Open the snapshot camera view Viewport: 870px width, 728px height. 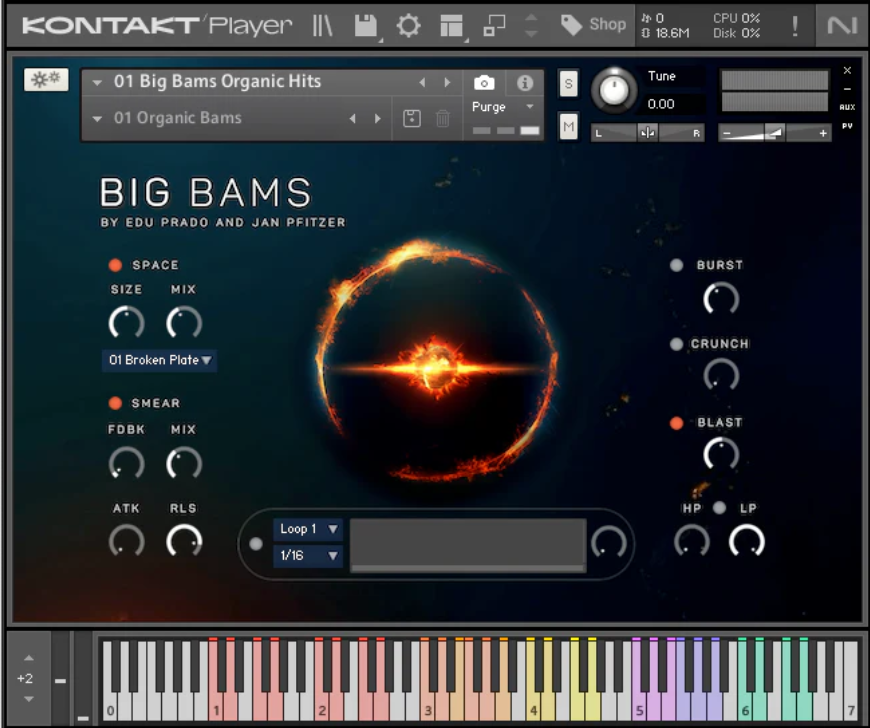(484, 83)
